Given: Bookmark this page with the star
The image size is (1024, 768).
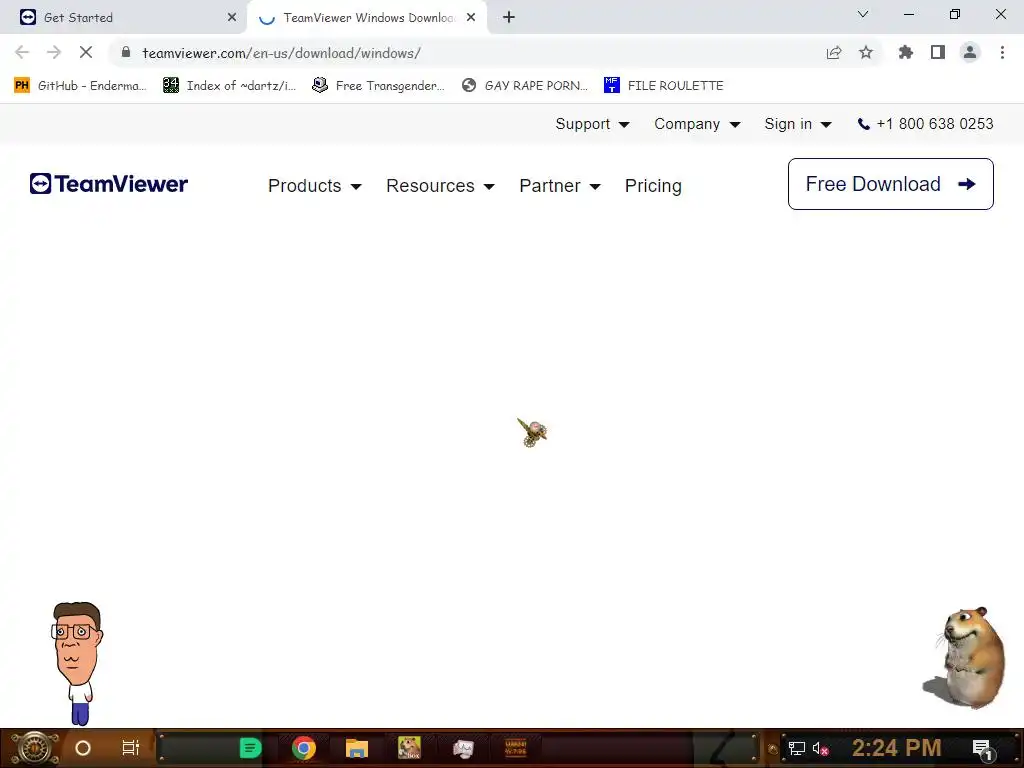Looking at the screenshot, I should pyautogui.click(x=866, y=52).
